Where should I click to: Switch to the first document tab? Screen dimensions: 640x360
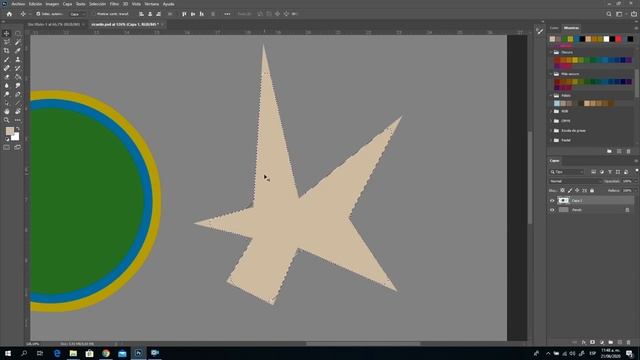[x=53, y=24]
